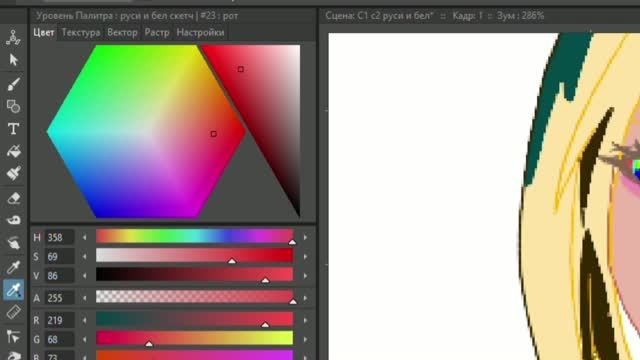Select the Brush tool
The height and width of the screenshot is (360, 640).
(13, 84)
